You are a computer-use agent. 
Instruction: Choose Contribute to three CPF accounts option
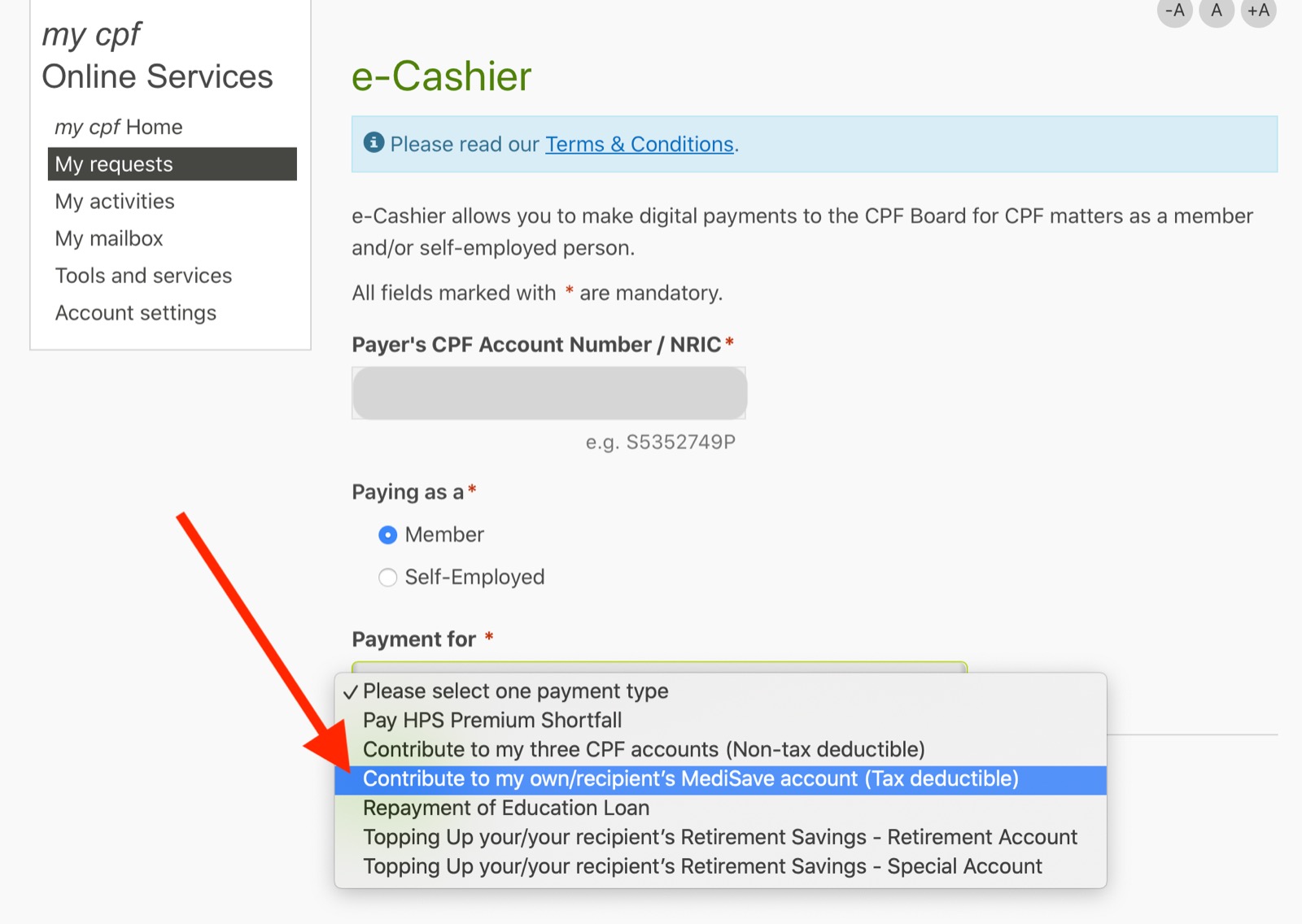click(643, 750)
